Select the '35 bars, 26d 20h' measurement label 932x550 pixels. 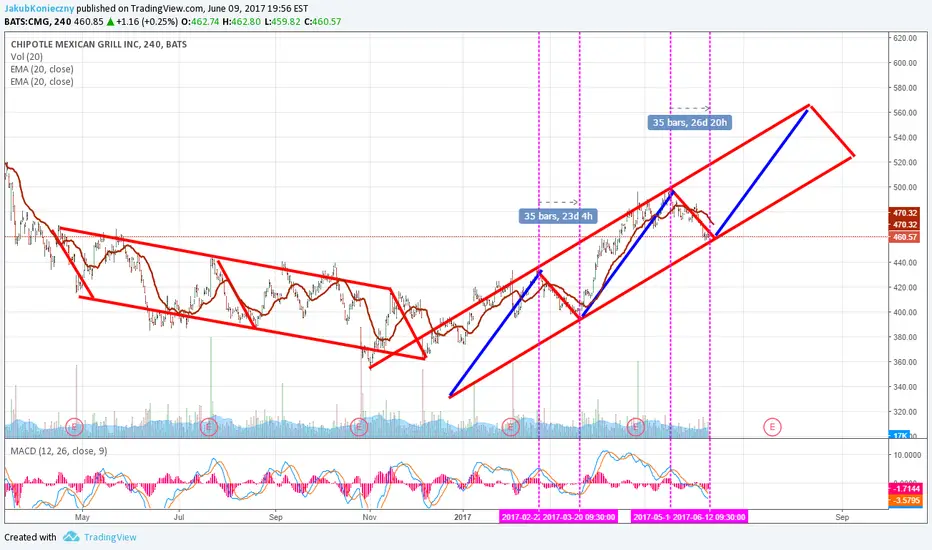[689, 122]
